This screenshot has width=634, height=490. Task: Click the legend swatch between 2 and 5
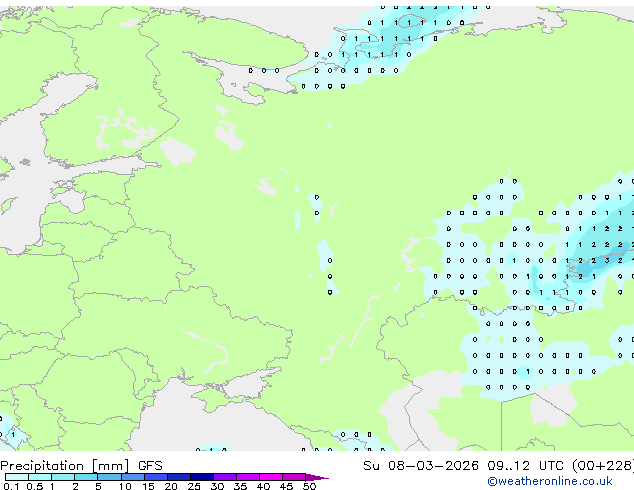86,477
